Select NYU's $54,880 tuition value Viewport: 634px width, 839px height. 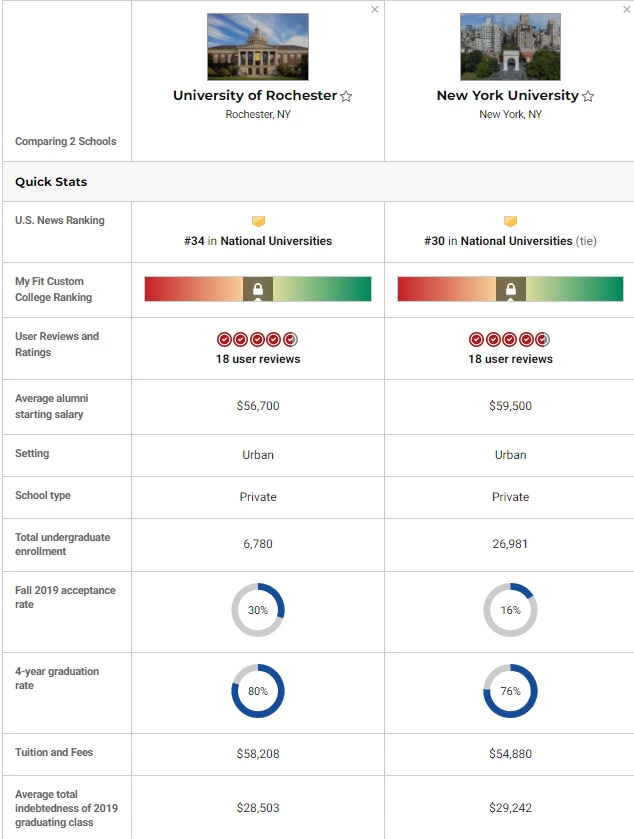(x=510, y=754)
